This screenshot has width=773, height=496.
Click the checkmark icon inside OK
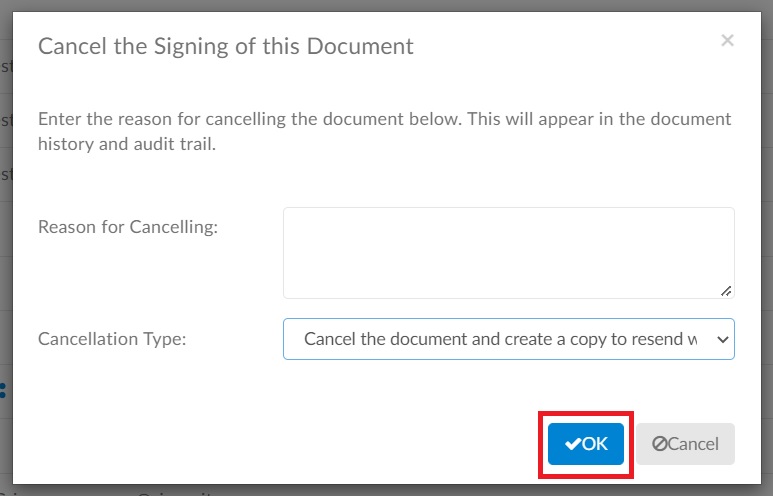(x=573, y=444)
